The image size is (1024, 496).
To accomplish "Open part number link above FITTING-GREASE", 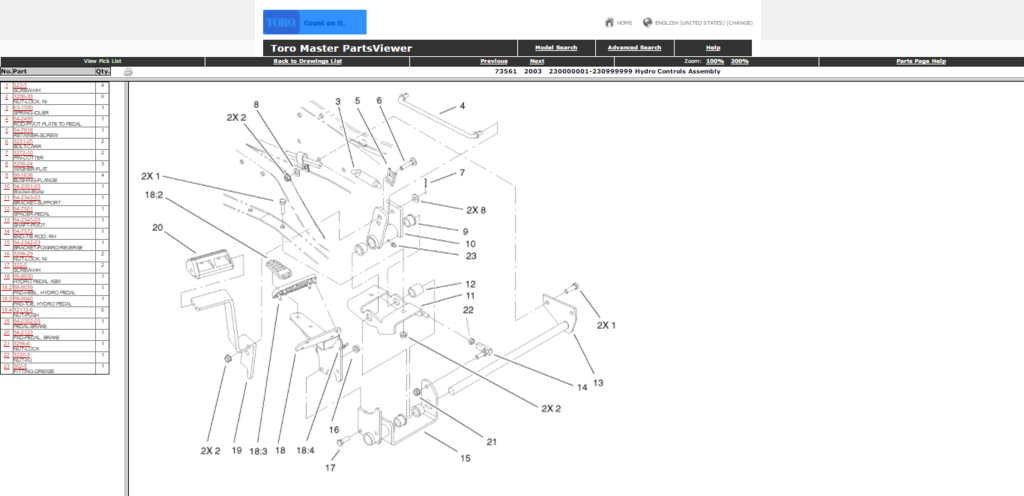I will 20,366.
